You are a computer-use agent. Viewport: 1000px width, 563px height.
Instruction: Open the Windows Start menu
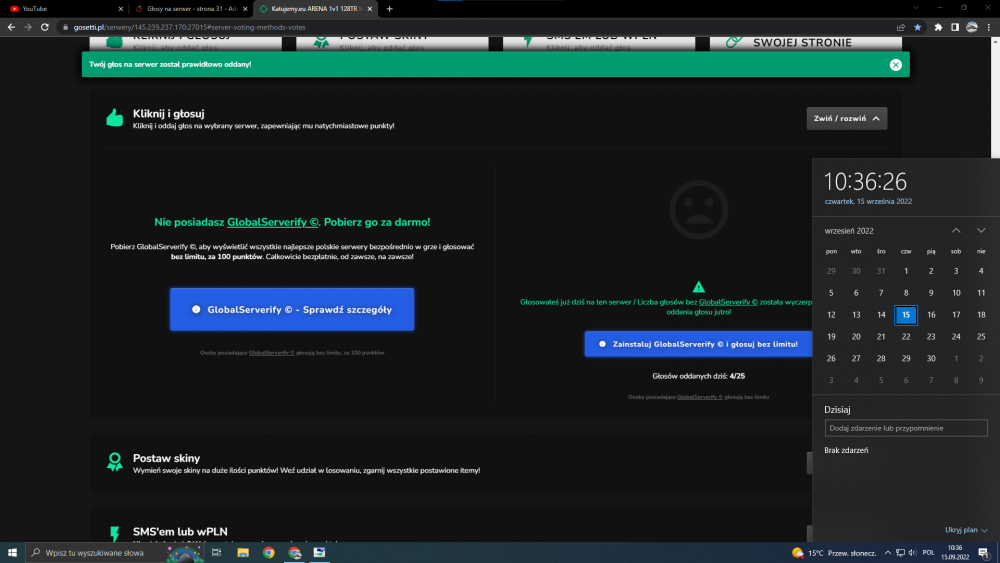[x=12, y=552]
